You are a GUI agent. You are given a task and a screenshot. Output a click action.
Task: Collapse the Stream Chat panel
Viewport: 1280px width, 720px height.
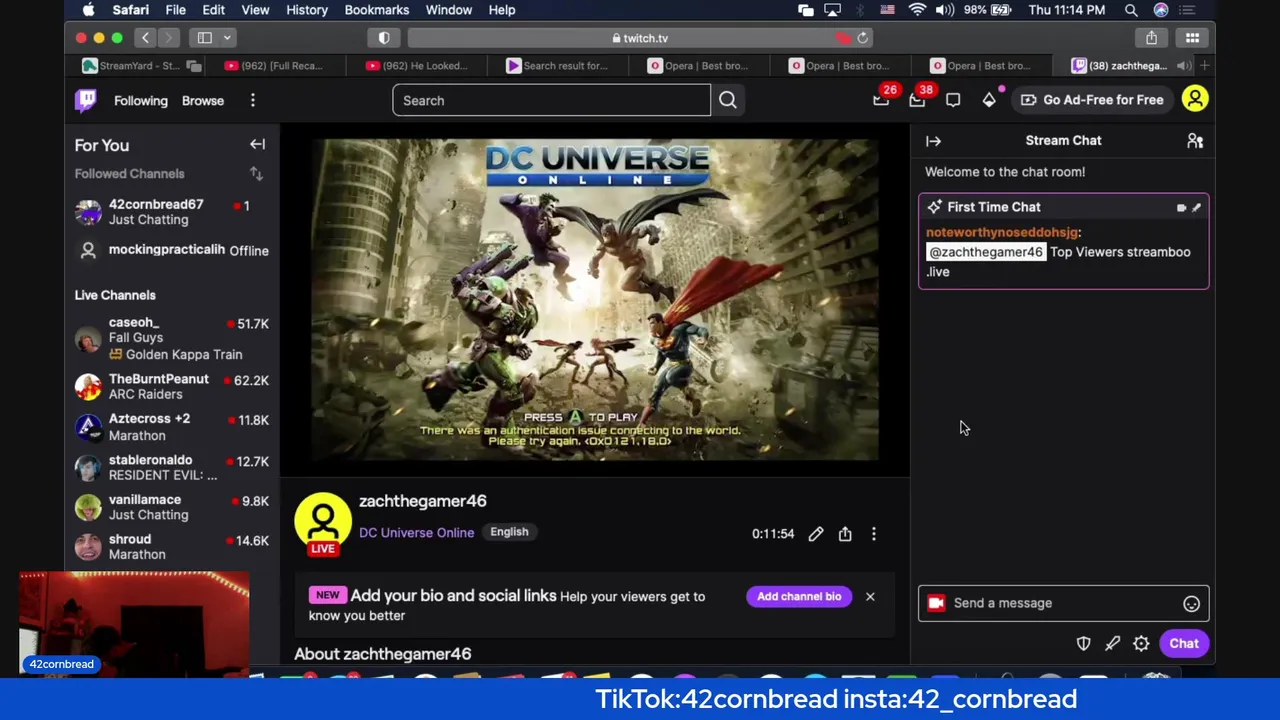pyautogui.click(x=933, y=141)
